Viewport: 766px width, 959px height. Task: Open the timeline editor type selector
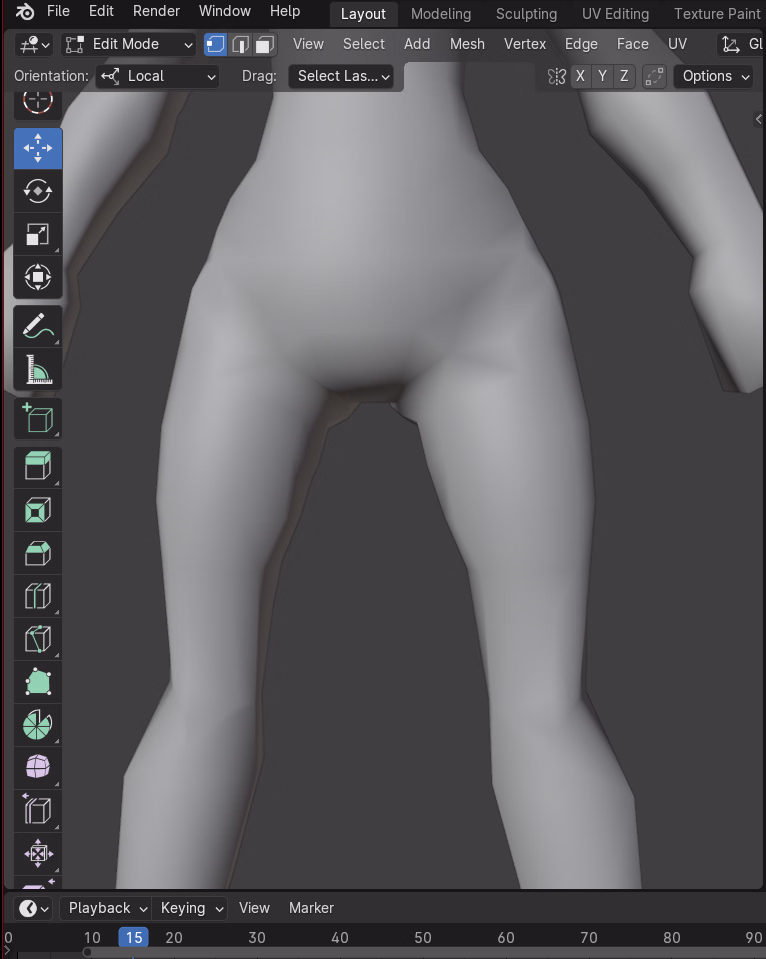tap(34, 908)
